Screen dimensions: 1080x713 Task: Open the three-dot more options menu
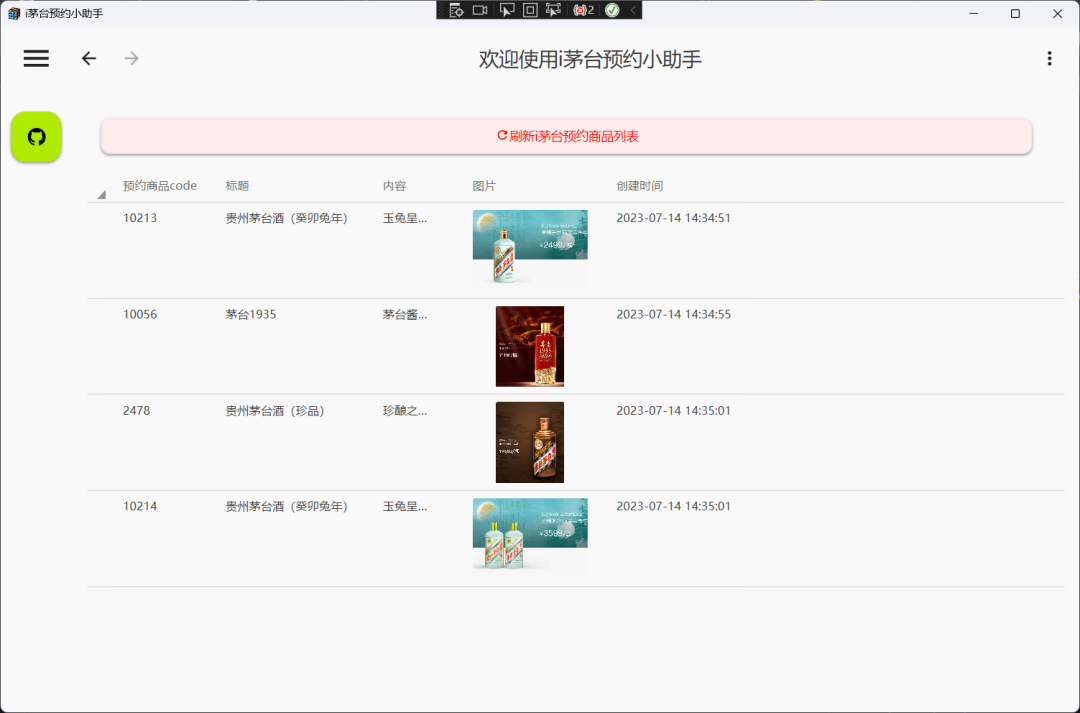(x=1049, y=59)
